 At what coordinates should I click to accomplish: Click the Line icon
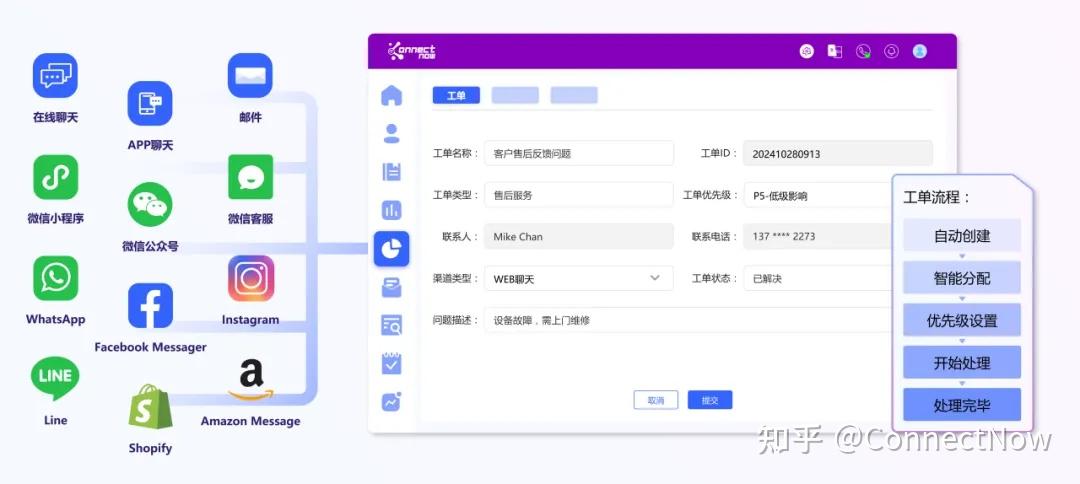point(55,379)
